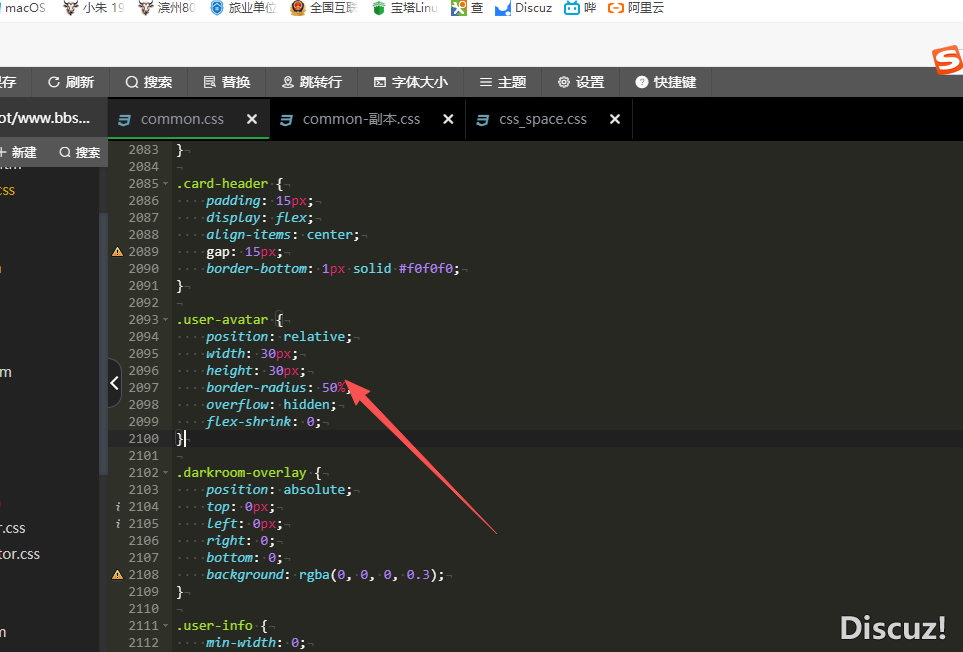The width and height of the screenshot is (963, 652).
Task: Open the 替换 (replace) tool
Action: tap(226, 82)
